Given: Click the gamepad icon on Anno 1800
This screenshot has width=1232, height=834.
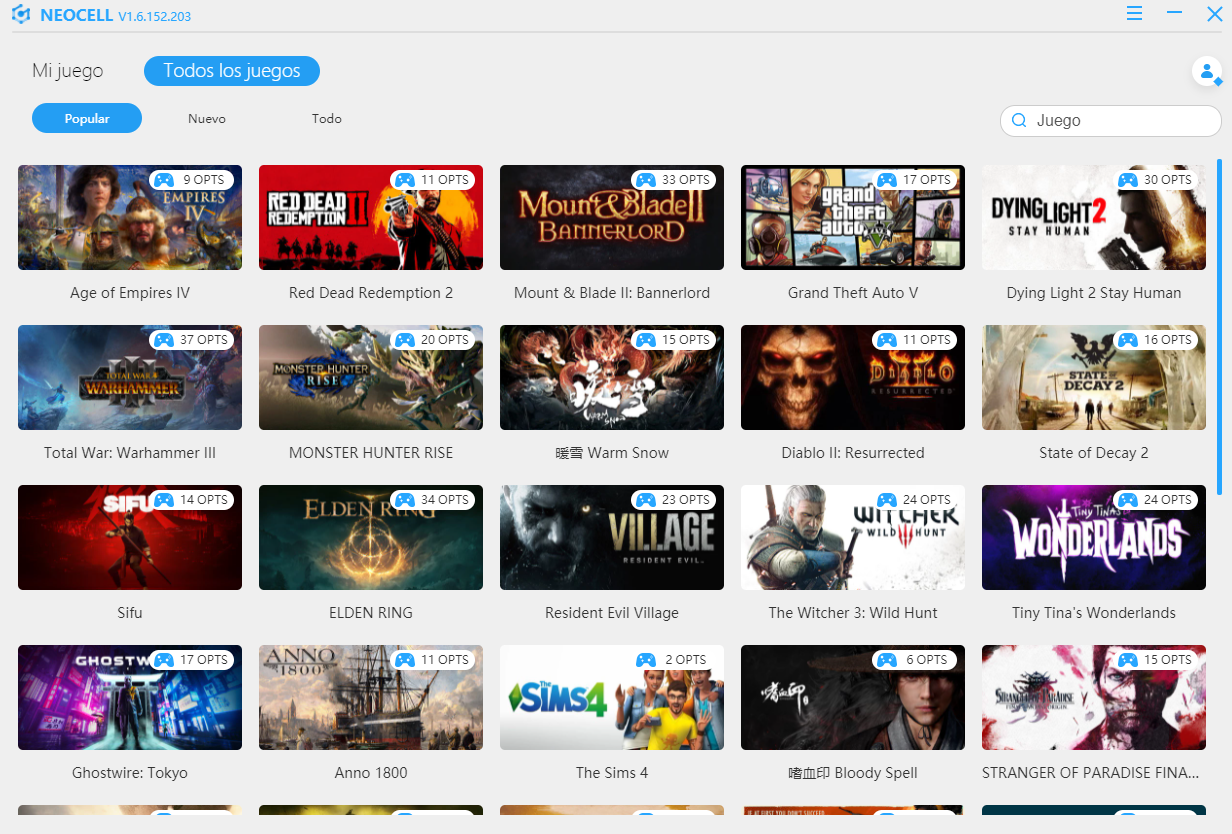Looking at the screenshot, I should pos(405,660).
